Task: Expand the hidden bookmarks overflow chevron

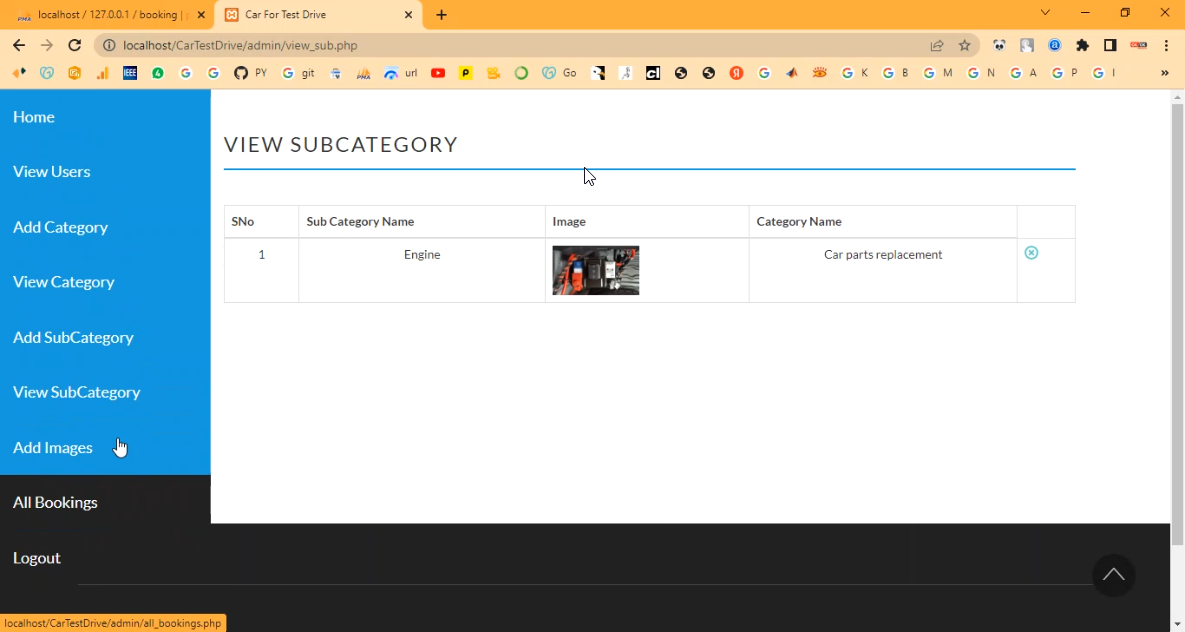Action: [x=1164, y=73]
